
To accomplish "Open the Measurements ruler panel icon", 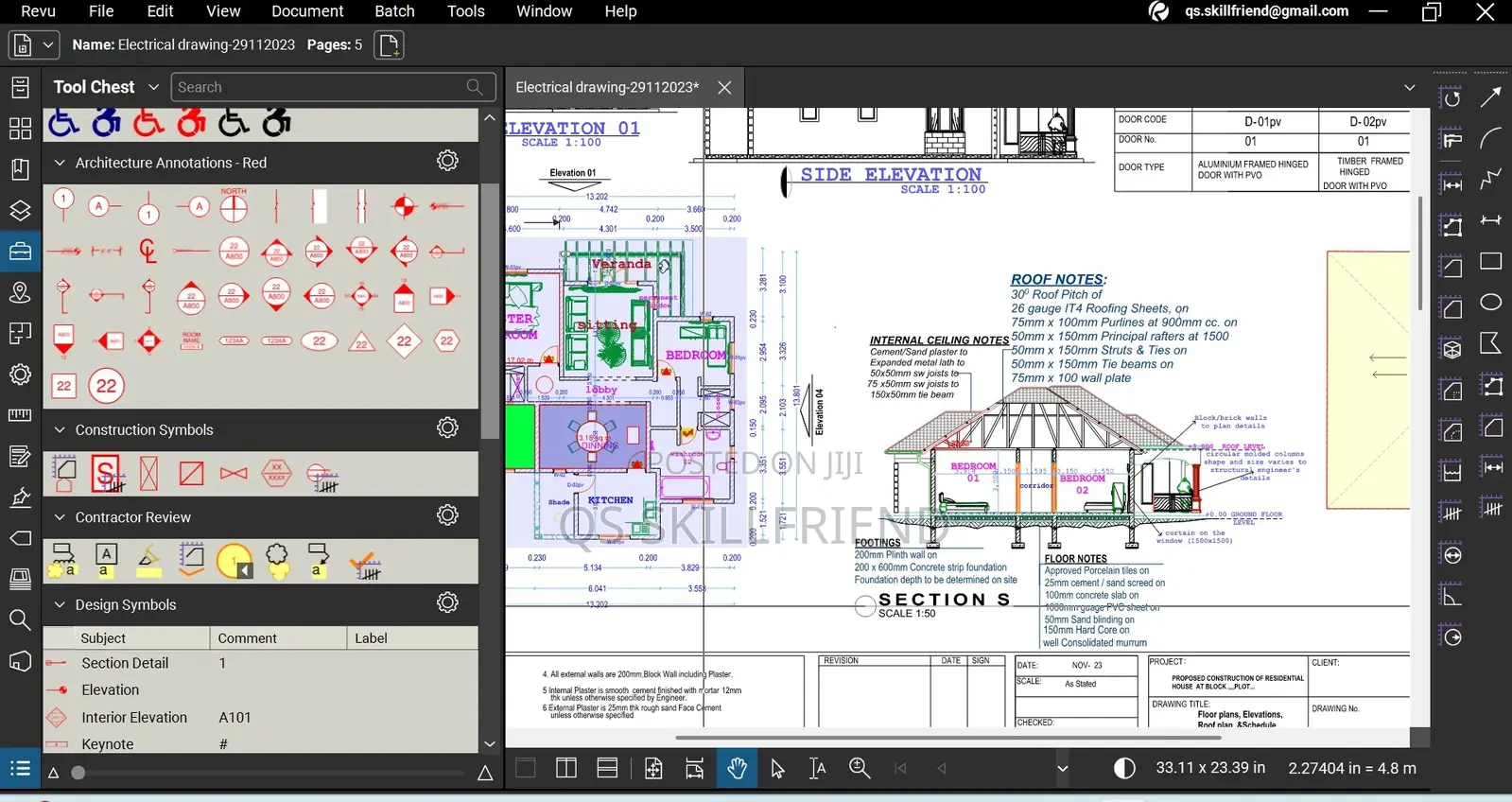I will coord(20,415).
